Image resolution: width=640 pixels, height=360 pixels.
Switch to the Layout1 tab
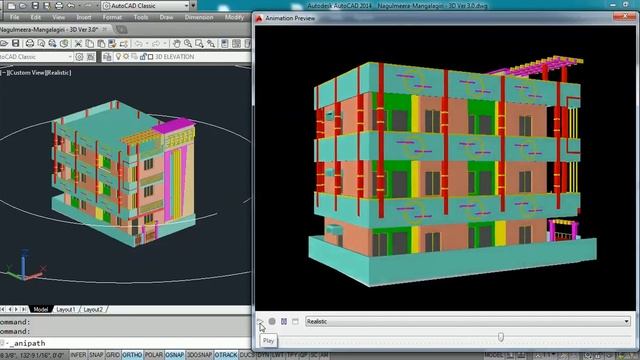pyautogui.click(x=66, y=309)
